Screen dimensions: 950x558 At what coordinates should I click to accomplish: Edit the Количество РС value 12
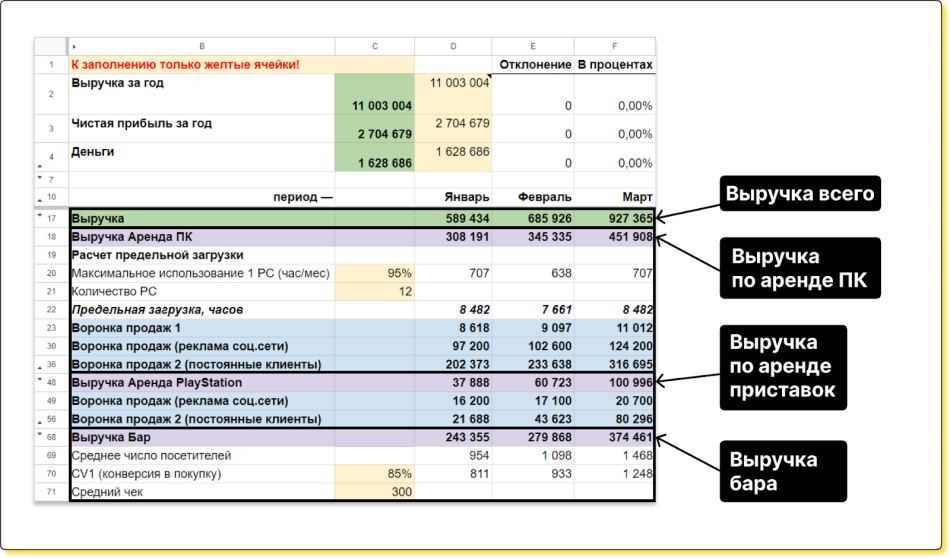pyautogui.click(x=374, y=291)
